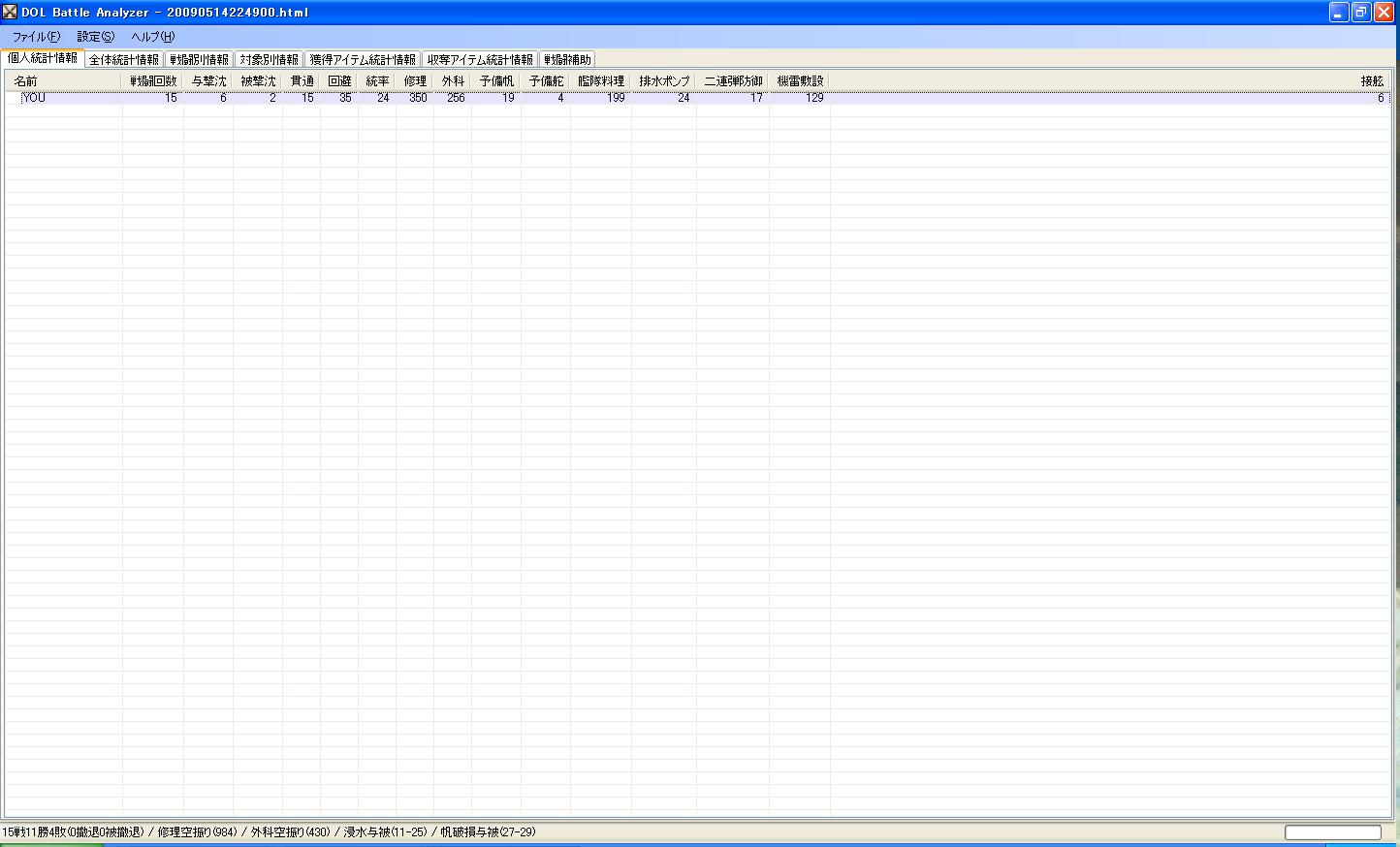Sort by the 回避 column header
The width and height of the screenshot is (1400, 847).
tap(339, 81)
